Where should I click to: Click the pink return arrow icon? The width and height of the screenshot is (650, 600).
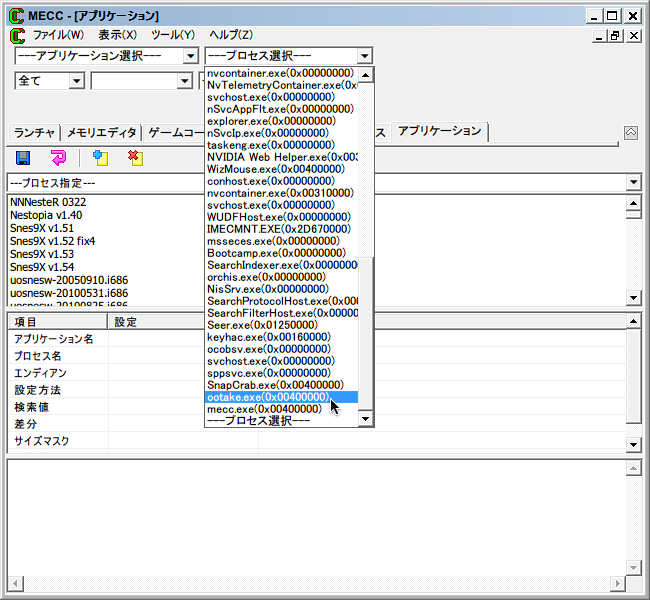point(58,158)
